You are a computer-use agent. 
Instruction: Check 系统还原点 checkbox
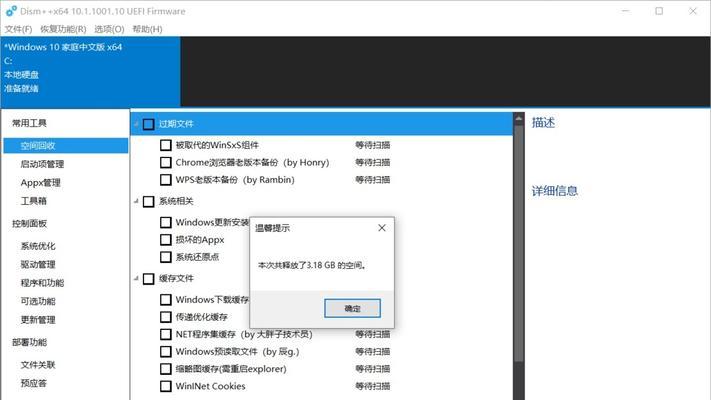166,257
